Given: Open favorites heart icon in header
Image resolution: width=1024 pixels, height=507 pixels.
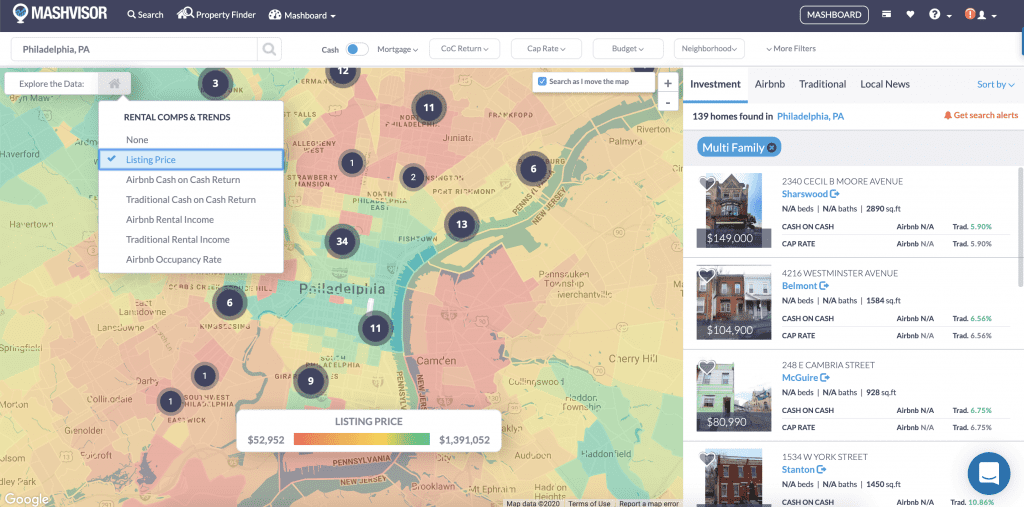Looking at the screenshot, I should point(910,14).
